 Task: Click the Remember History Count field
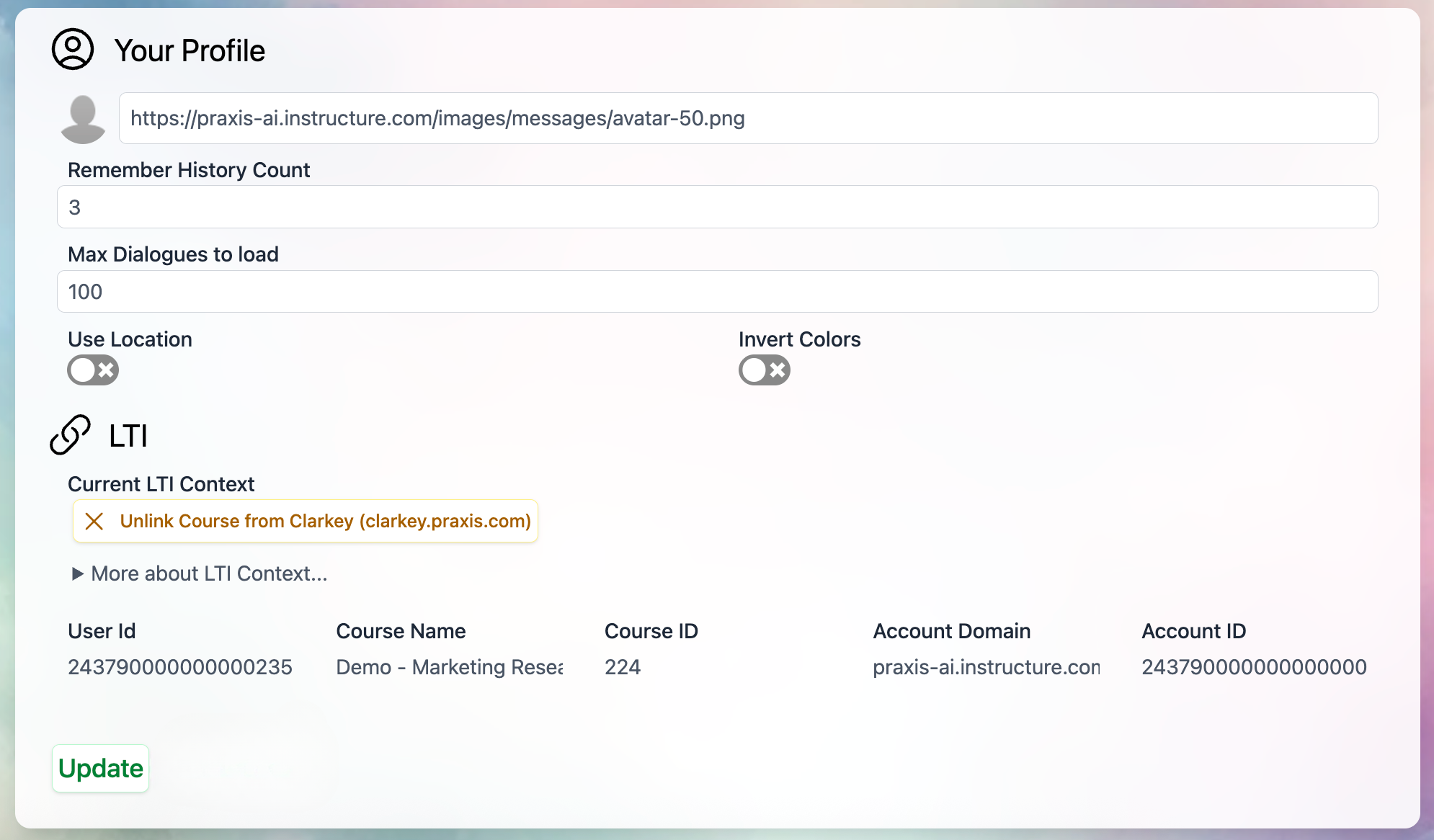click(x=717, y=206)
